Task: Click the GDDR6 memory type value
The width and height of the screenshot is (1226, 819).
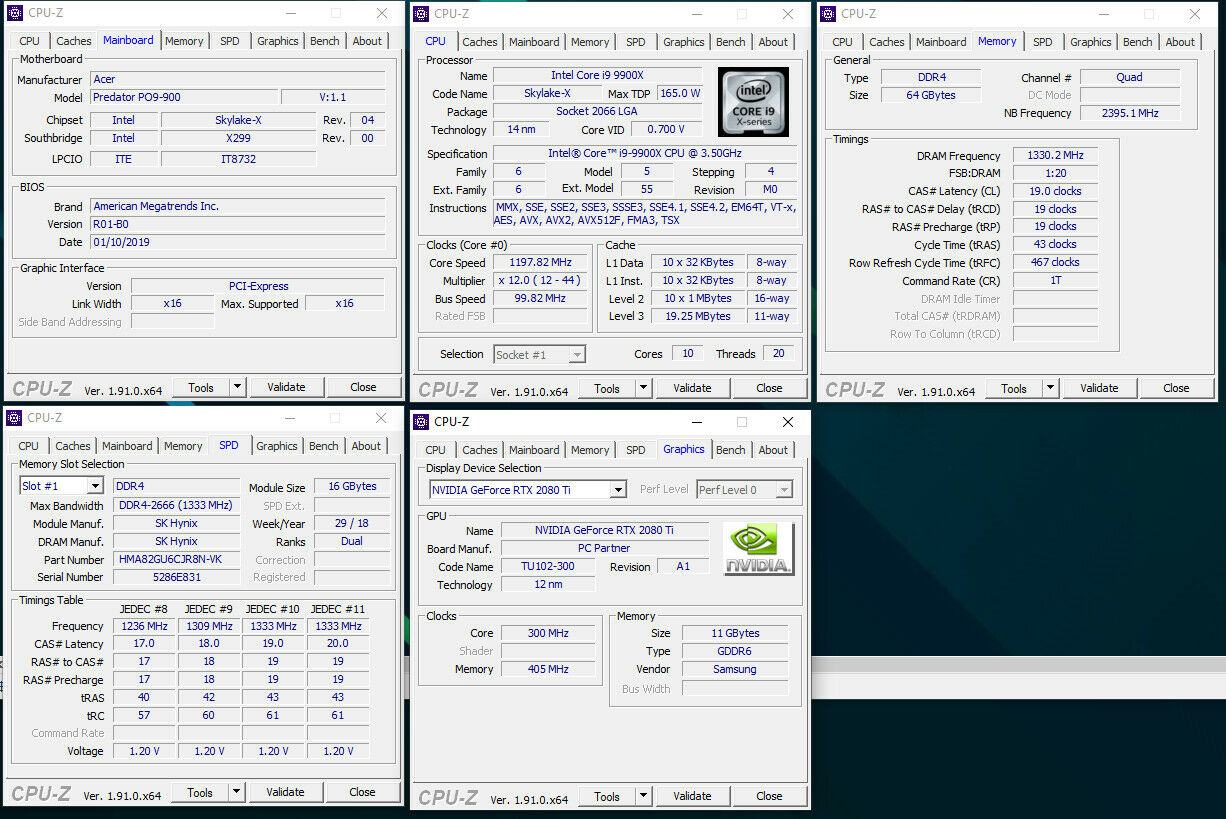Action: [x=734, y=651]
